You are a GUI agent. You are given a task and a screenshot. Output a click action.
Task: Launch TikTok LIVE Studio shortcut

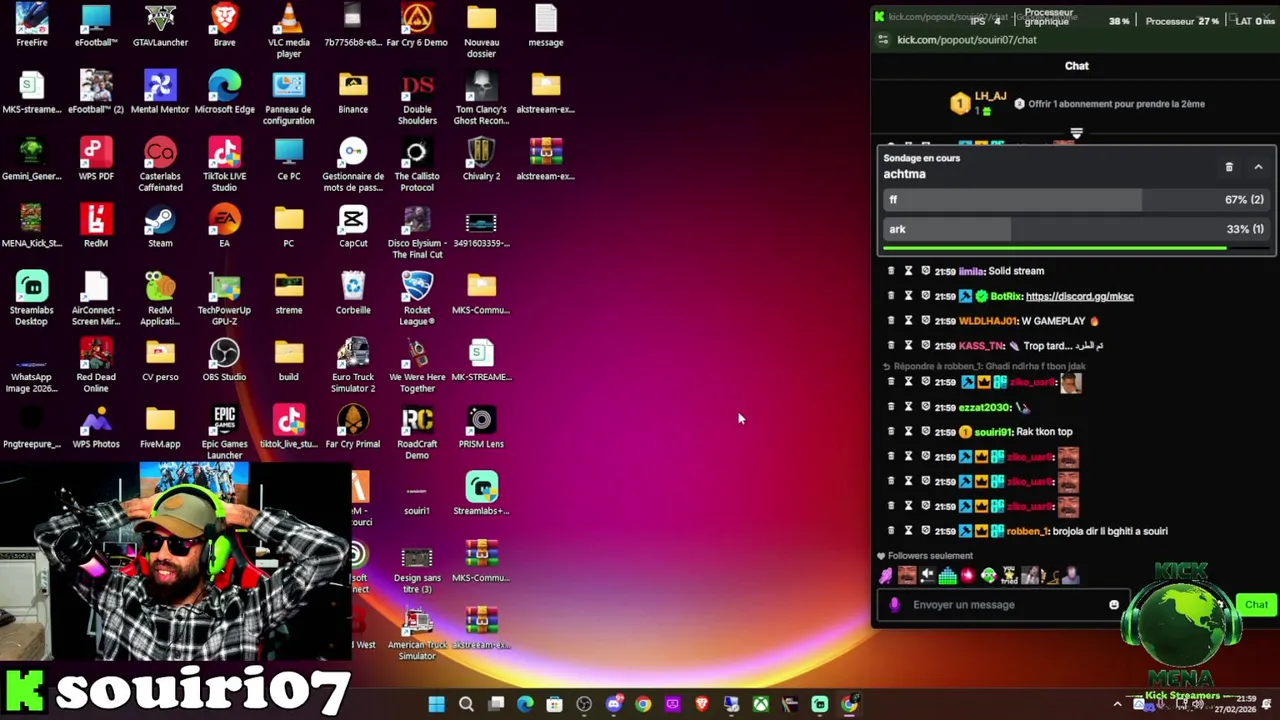click(x=224, y=165)
